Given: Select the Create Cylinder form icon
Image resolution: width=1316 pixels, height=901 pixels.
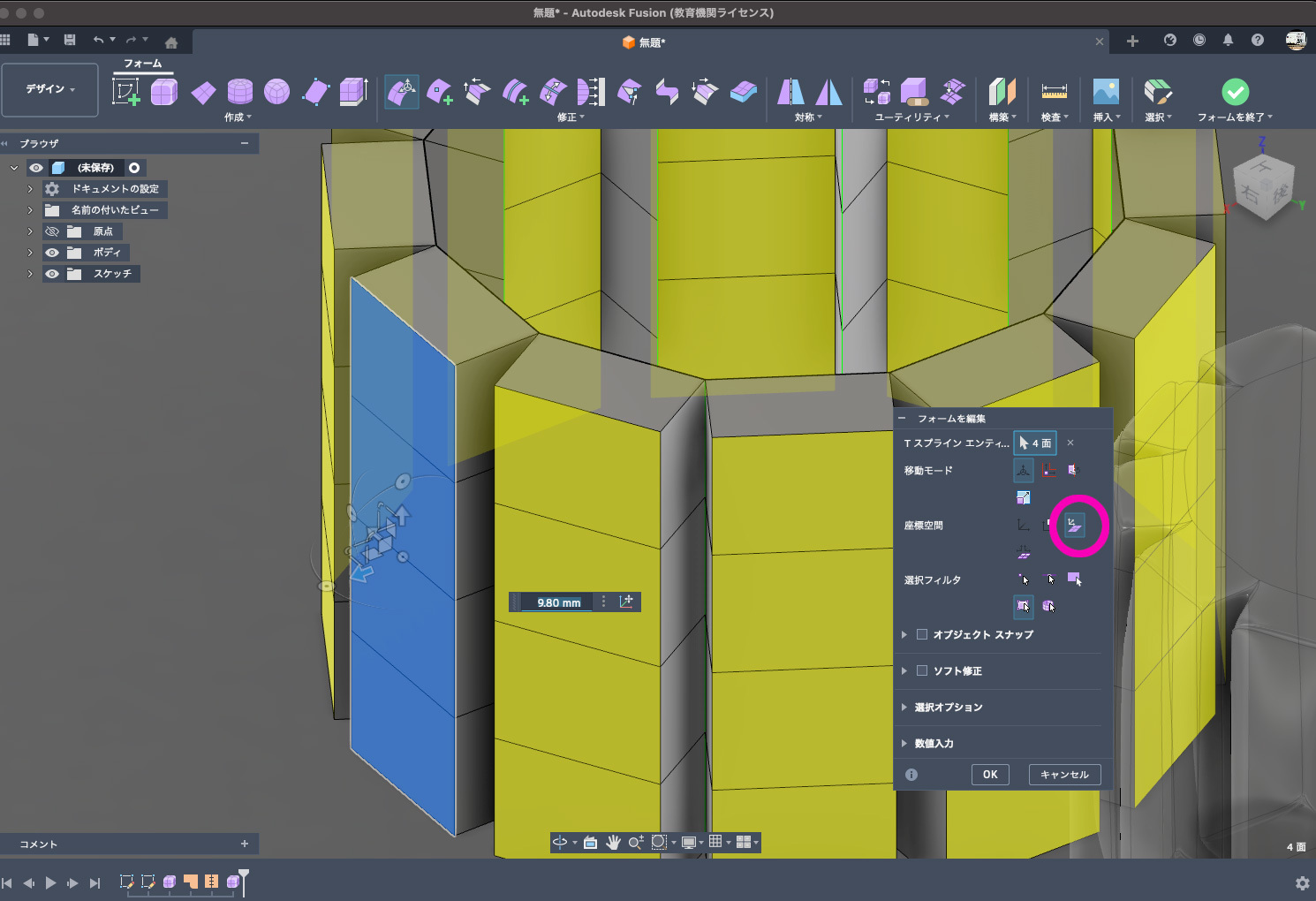Looking at the screenshot, I should coord(239,92).
